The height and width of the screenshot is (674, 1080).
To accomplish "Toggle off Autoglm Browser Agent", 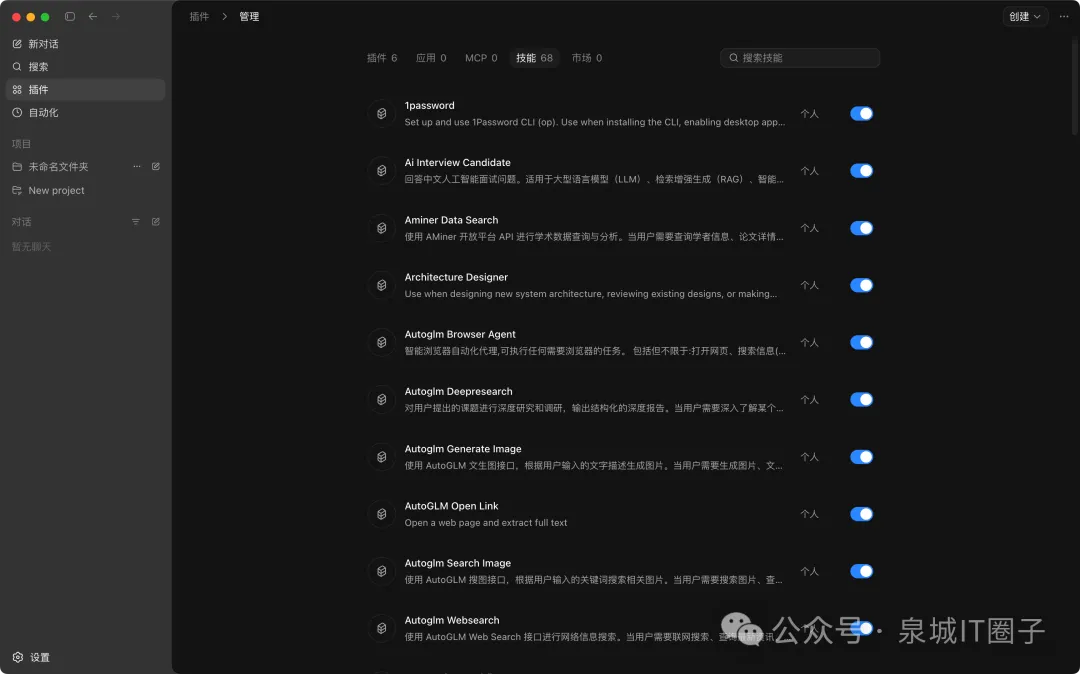I will (861, 342).
